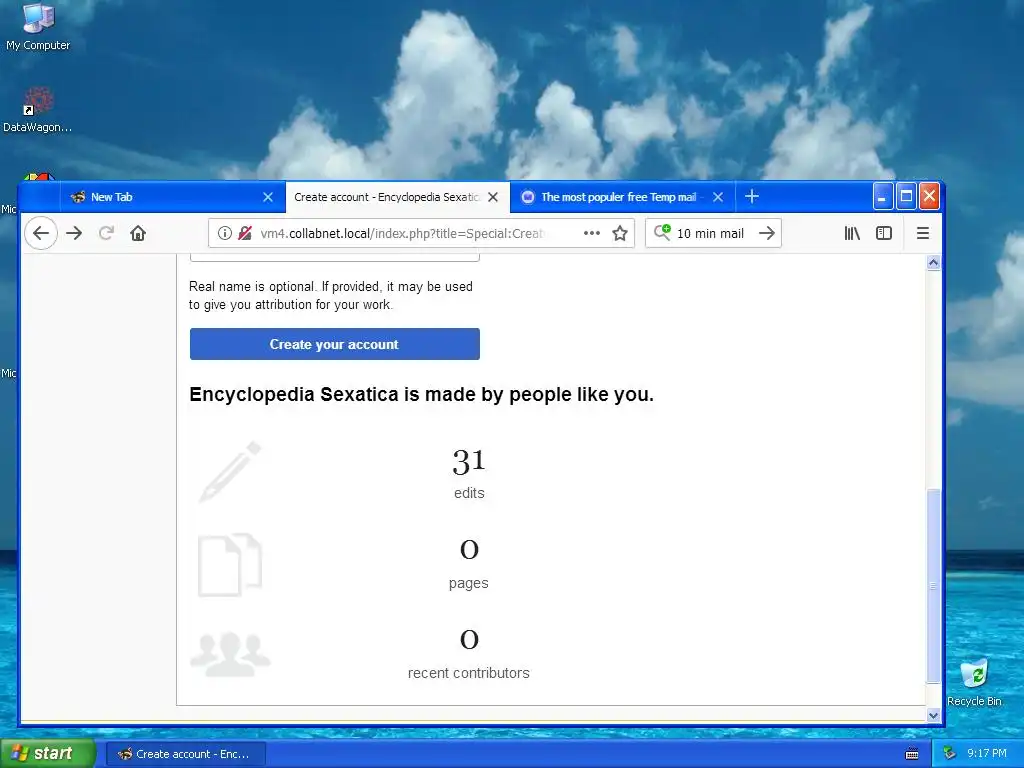Click the pencil edits icon
1024x768 pixels.
(230, 472)
